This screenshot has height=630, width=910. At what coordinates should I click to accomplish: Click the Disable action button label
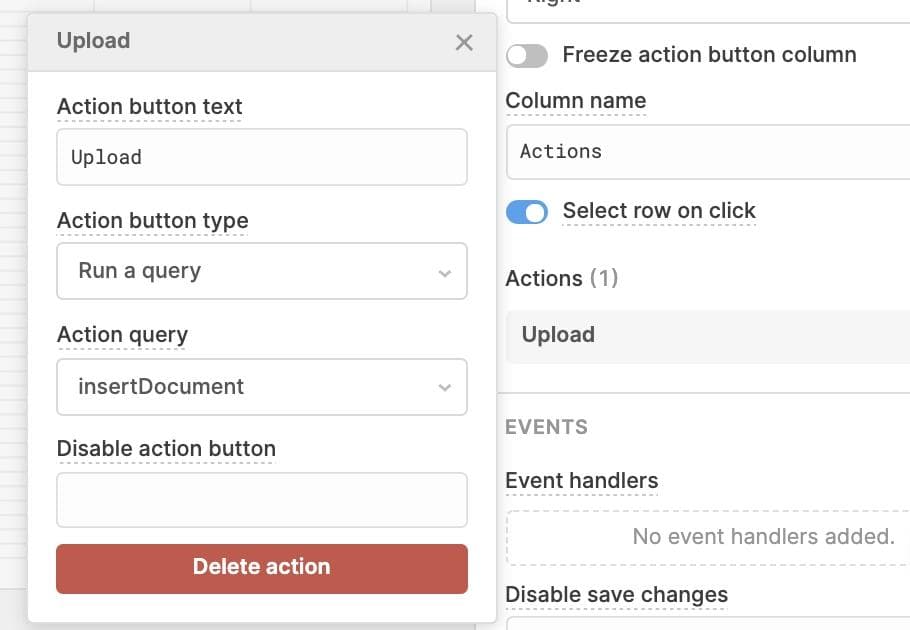(x=166, y=449)
